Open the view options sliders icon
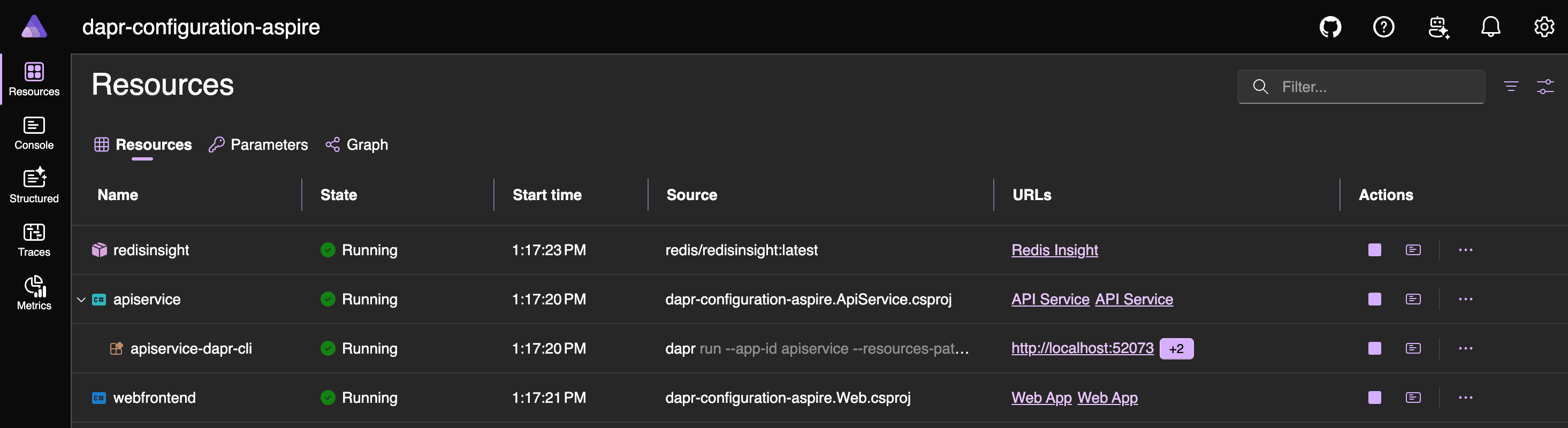This screenshot has height=428, width=1568. pyautogui.click(x=1545, y=87)
